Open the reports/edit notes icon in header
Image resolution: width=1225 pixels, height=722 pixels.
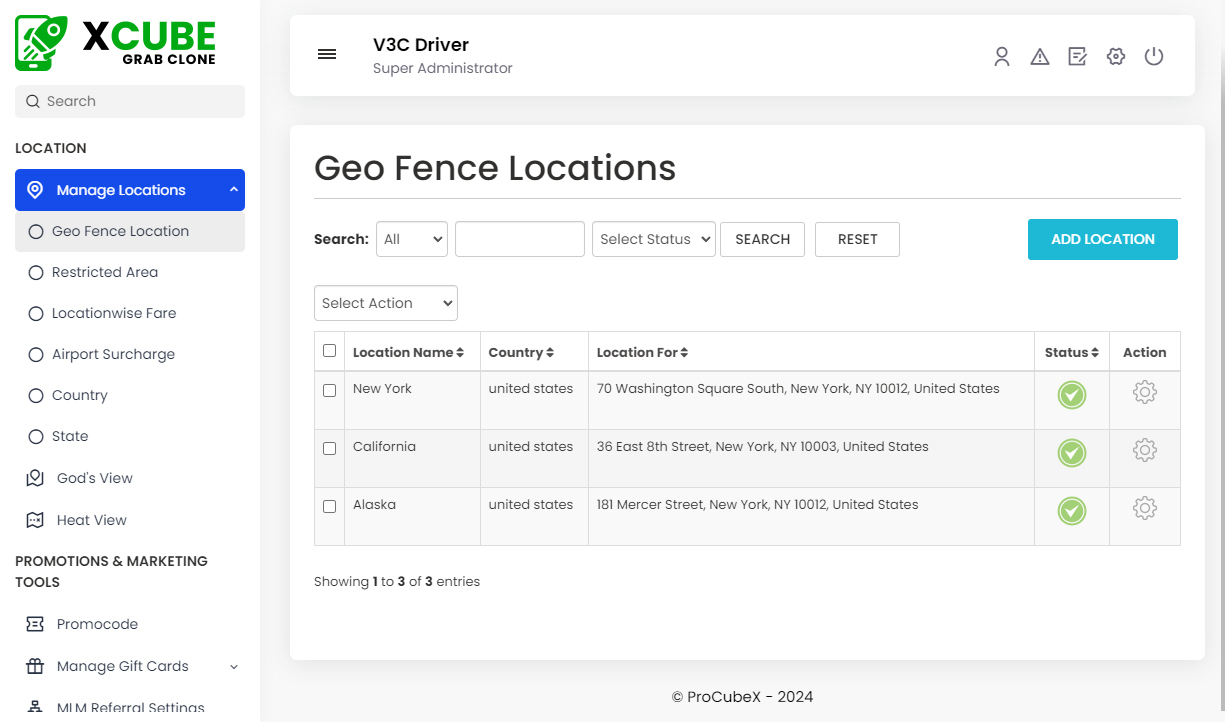tap(1077, 56)
